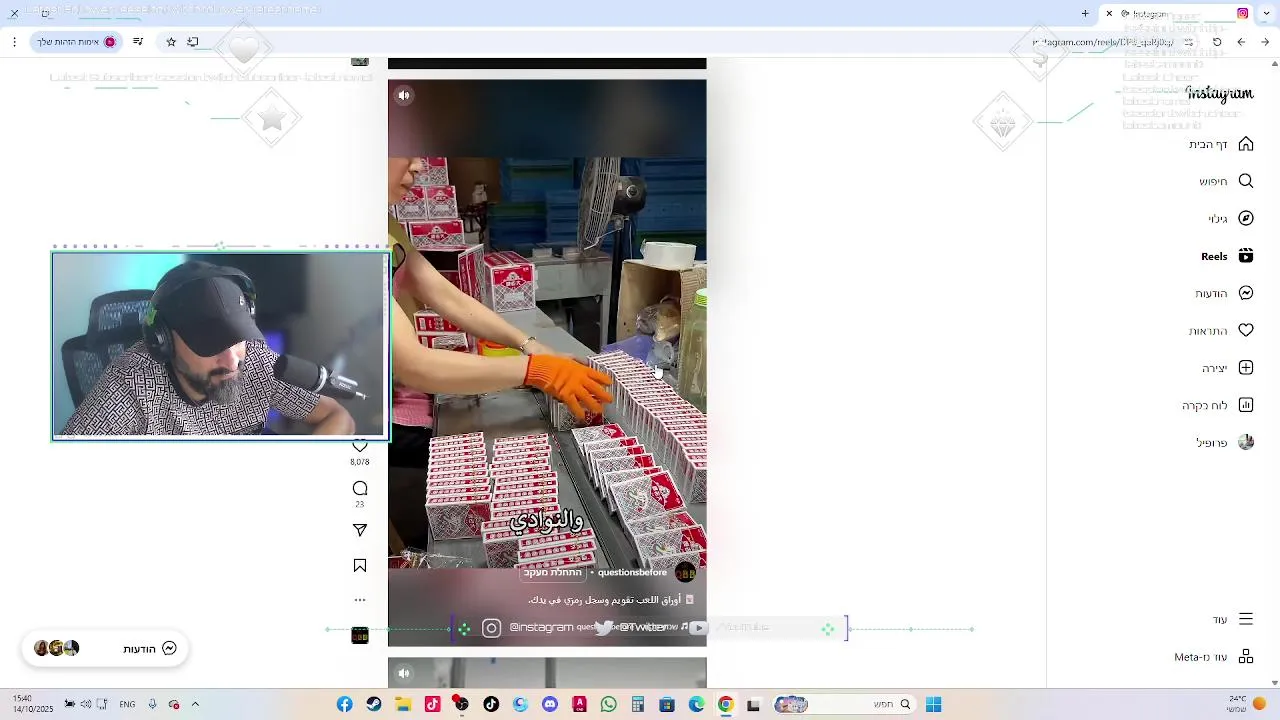Open the questionsbefore avatar on the reel
Screen dimensions: 1280x720
686,573
